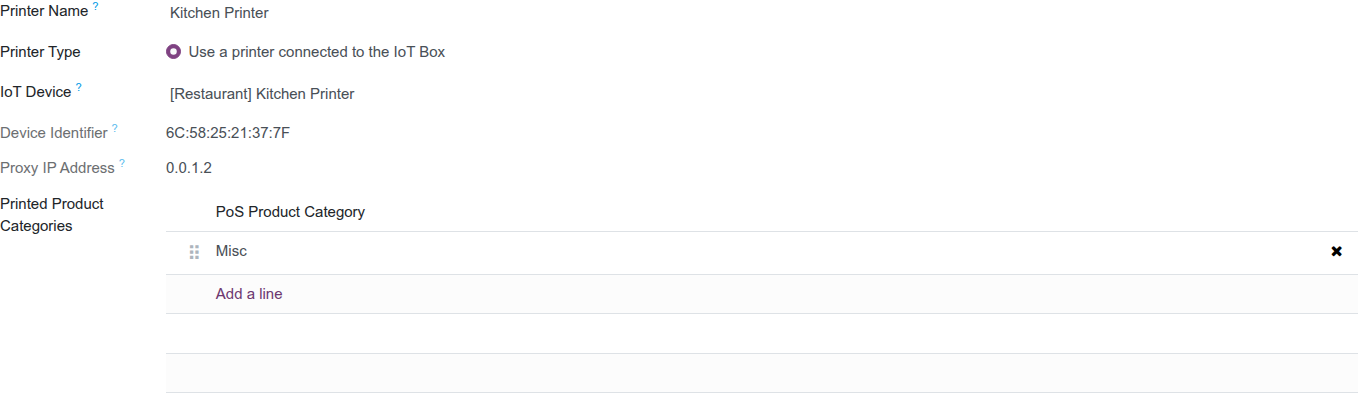Click the help icon beside Printer Name
Screen dimensions: 1358x410
tap(96, 7)
